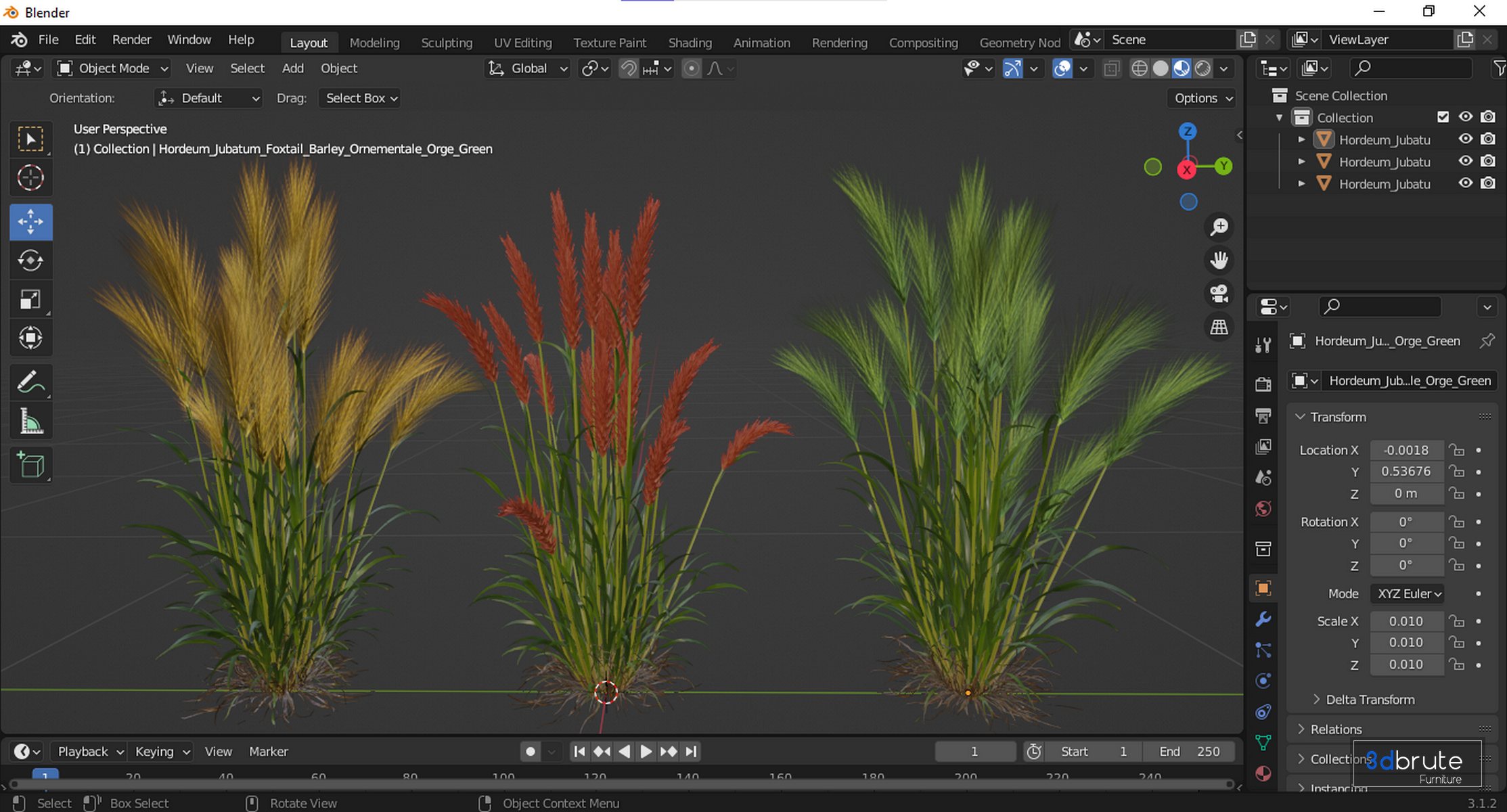Disable rendering for the Collection row
Image resolution: width=1507 pixels, height=812 pixels.
pyautogui.click(x=1487, y=117)
